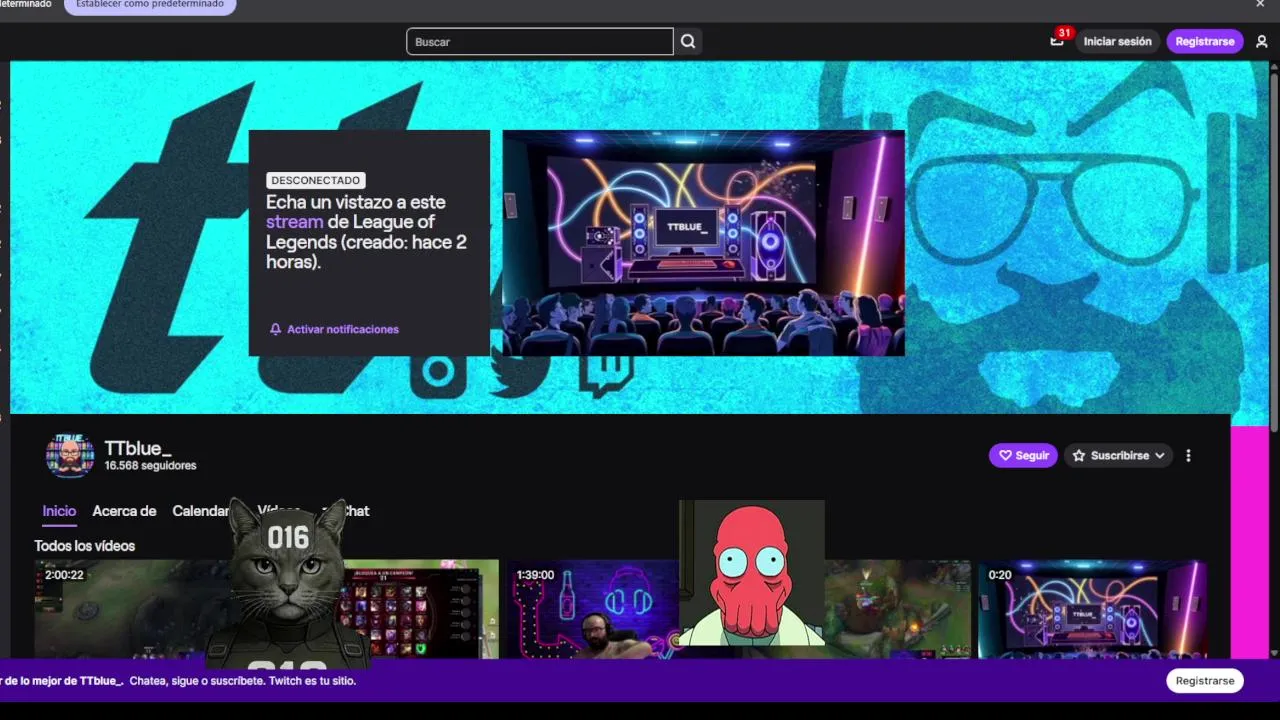
Task: Open the notifications inbox with 31 badge
Action: pos(1058,40)
